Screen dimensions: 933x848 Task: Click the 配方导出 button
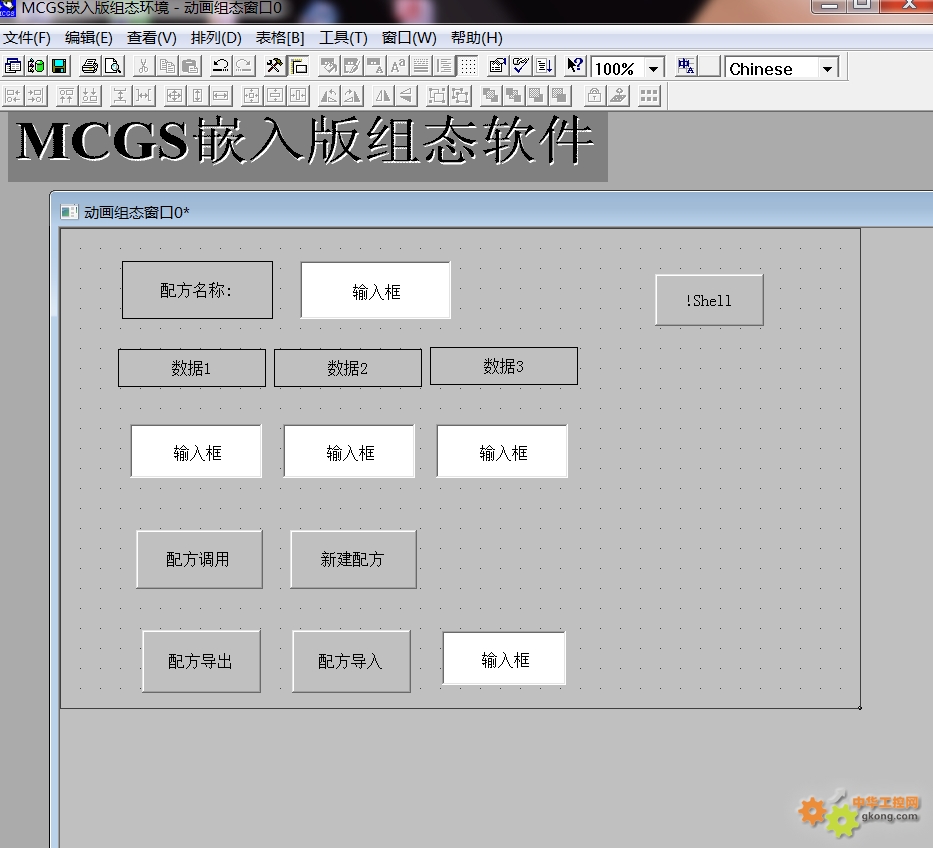click(201, 661)
